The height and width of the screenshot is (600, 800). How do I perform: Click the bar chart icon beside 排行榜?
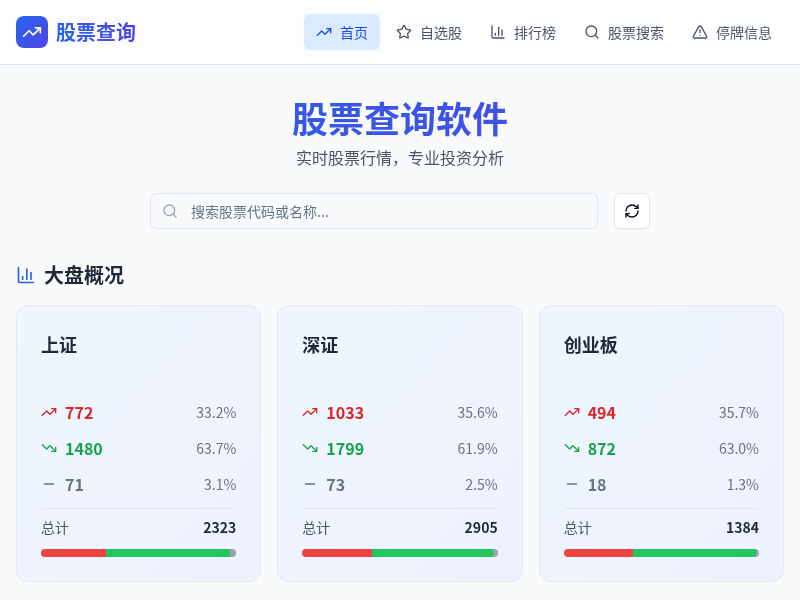[x=497, y=32]
